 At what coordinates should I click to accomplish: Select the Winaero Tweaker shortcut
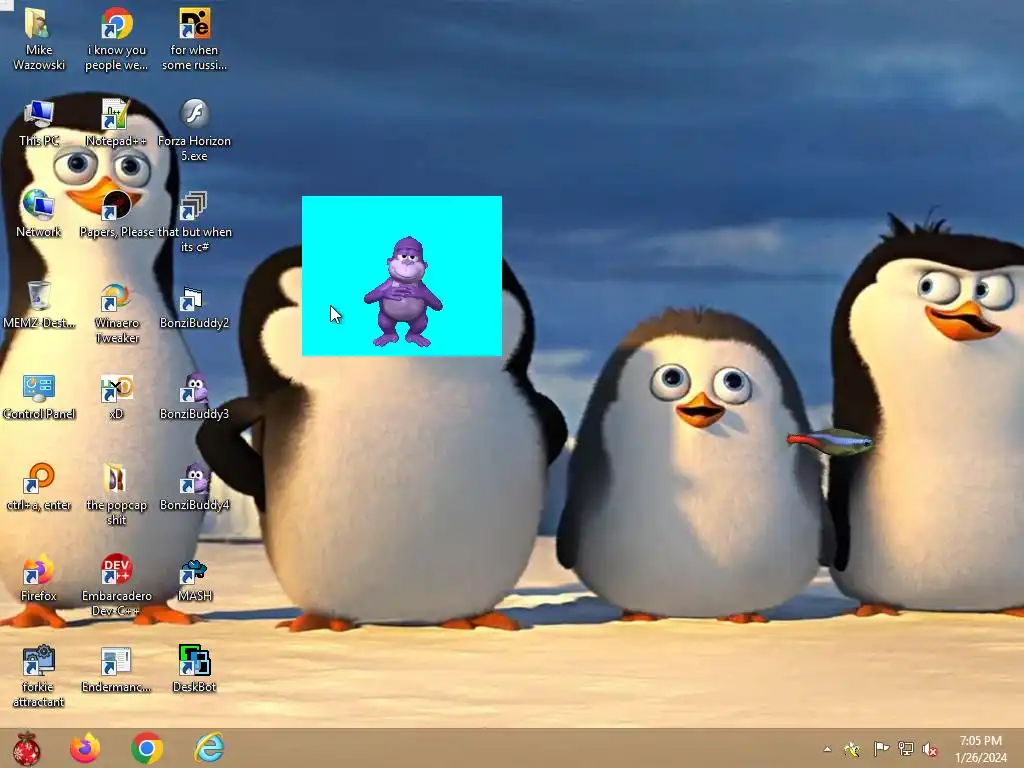(116, 312)
